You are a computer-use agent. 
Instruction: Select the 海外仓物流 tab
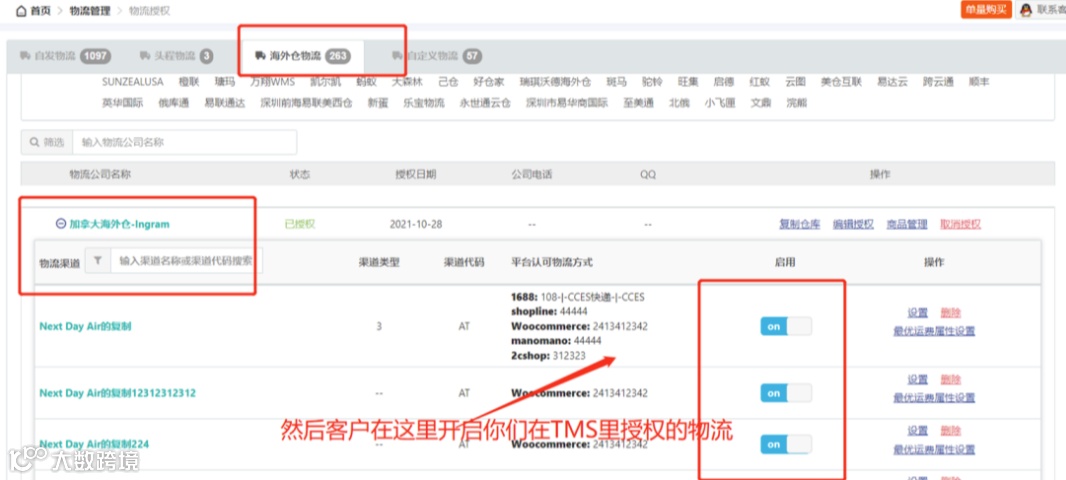click(x=303, y=56)
